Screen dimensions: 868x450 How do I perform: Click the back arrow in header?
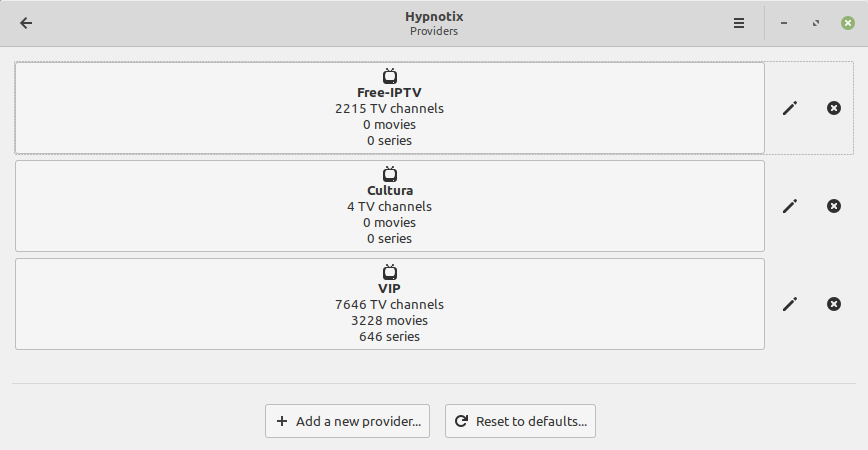pos(26,23)
